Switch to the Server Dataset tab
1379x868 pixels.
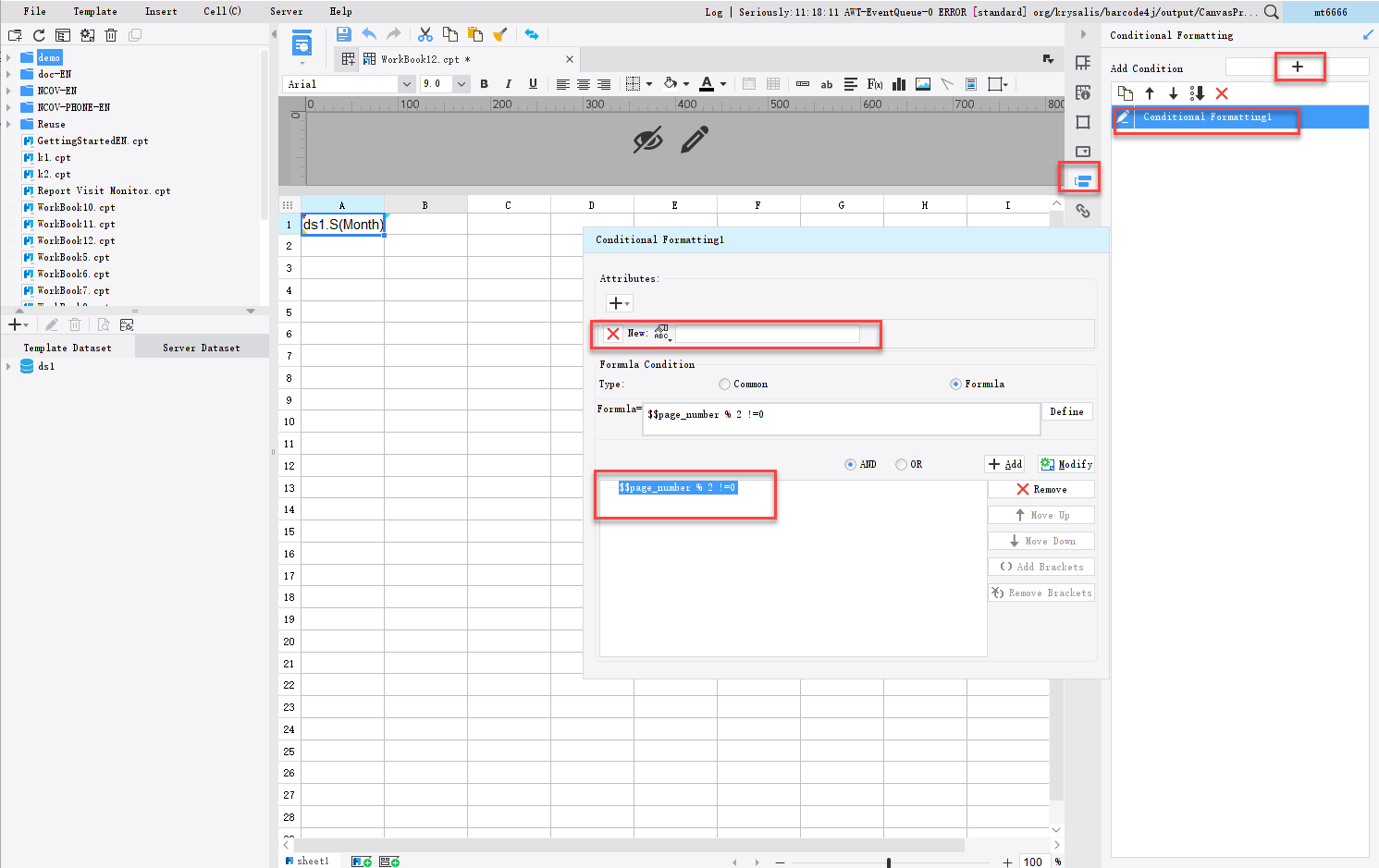201,348
